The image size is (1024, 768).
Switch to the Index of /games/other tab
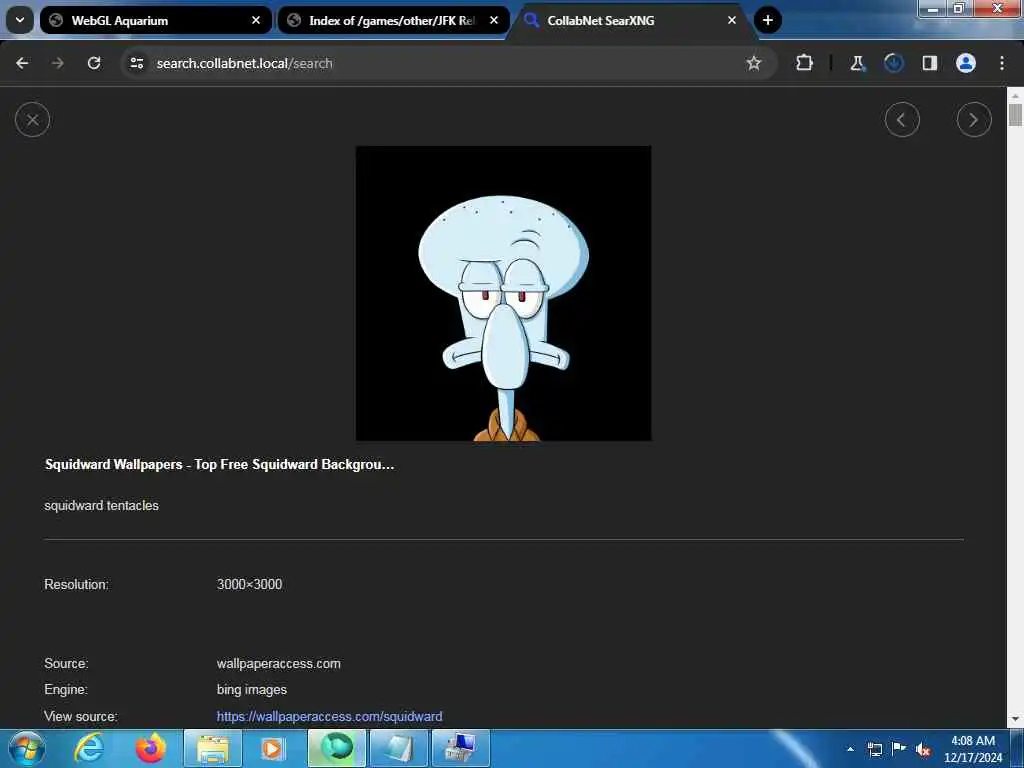[393, 20]
